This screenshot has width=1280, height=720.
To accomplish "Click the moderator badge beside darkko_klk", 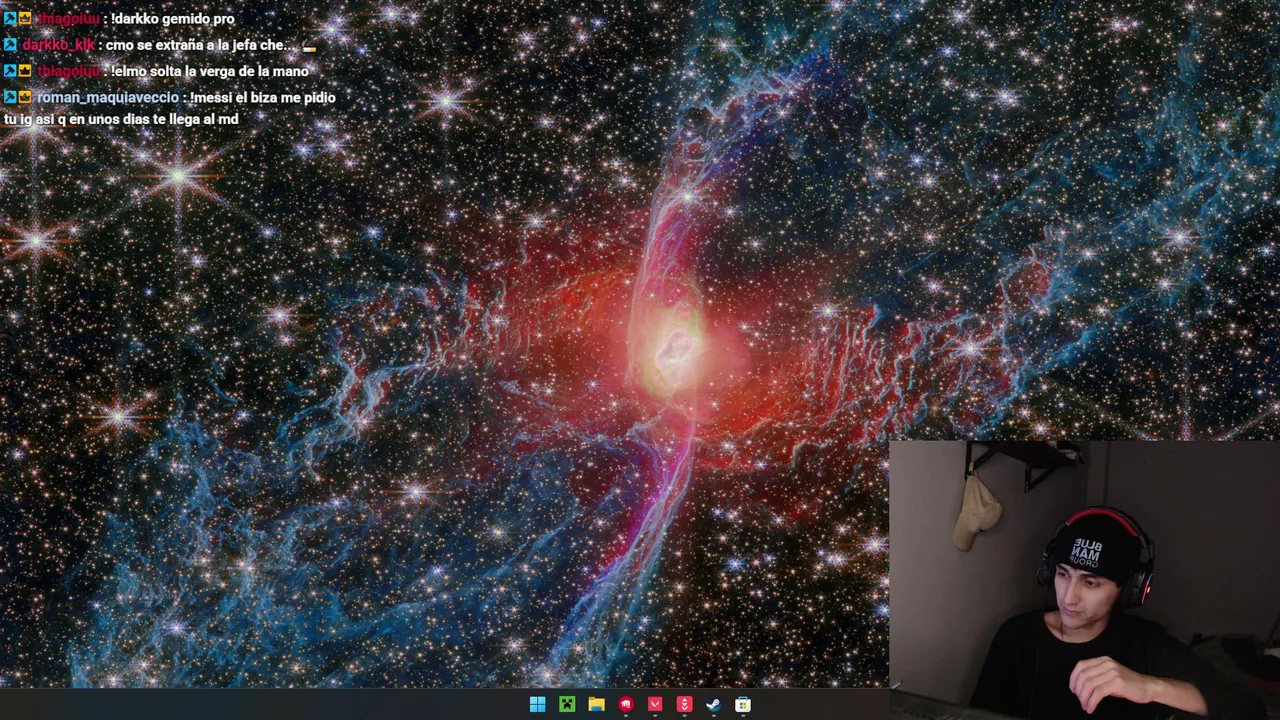I will pos(10,45).
